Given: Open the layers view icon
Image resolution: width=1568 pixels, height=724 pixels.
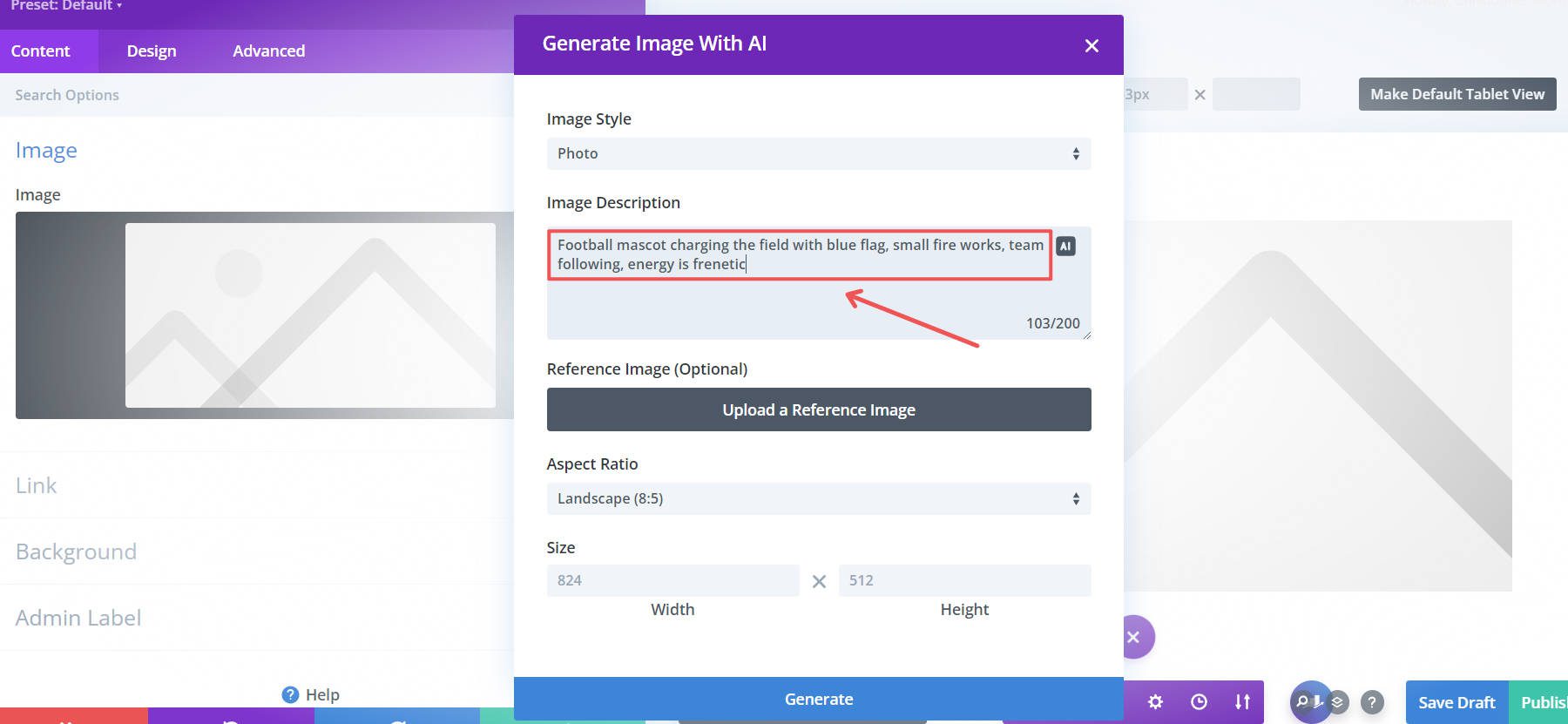Looking at the screenshot, I should (1338, 702).
